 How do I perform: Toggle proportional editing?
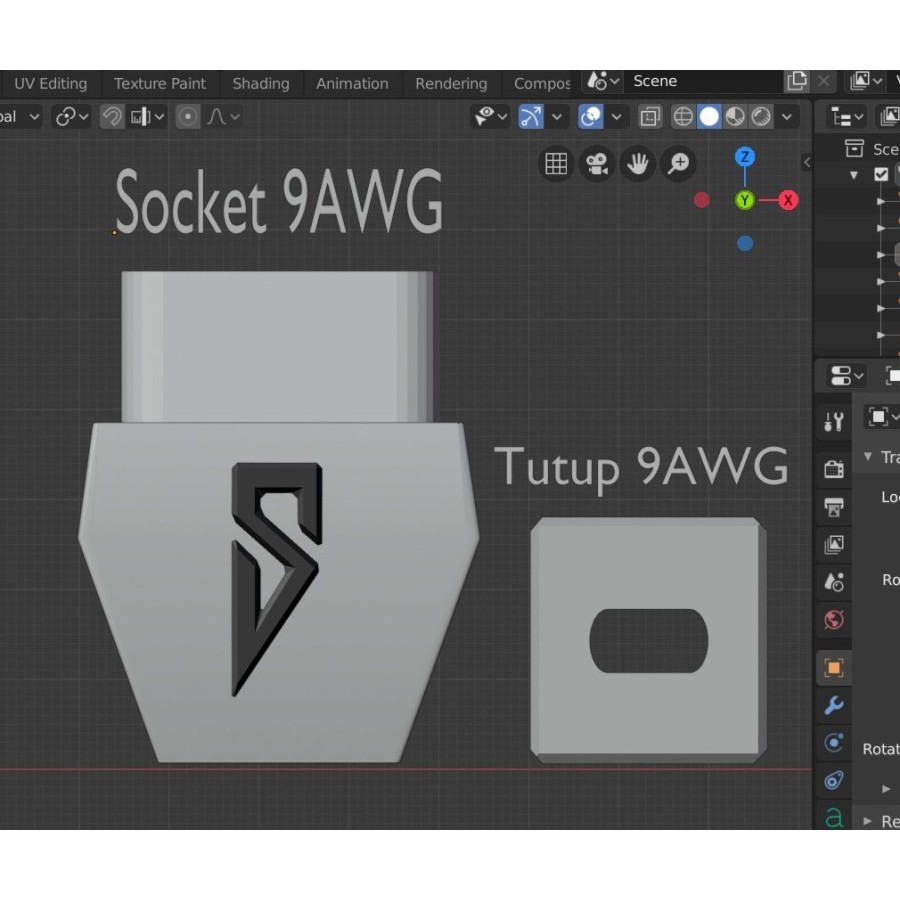(x=188, y=117)
